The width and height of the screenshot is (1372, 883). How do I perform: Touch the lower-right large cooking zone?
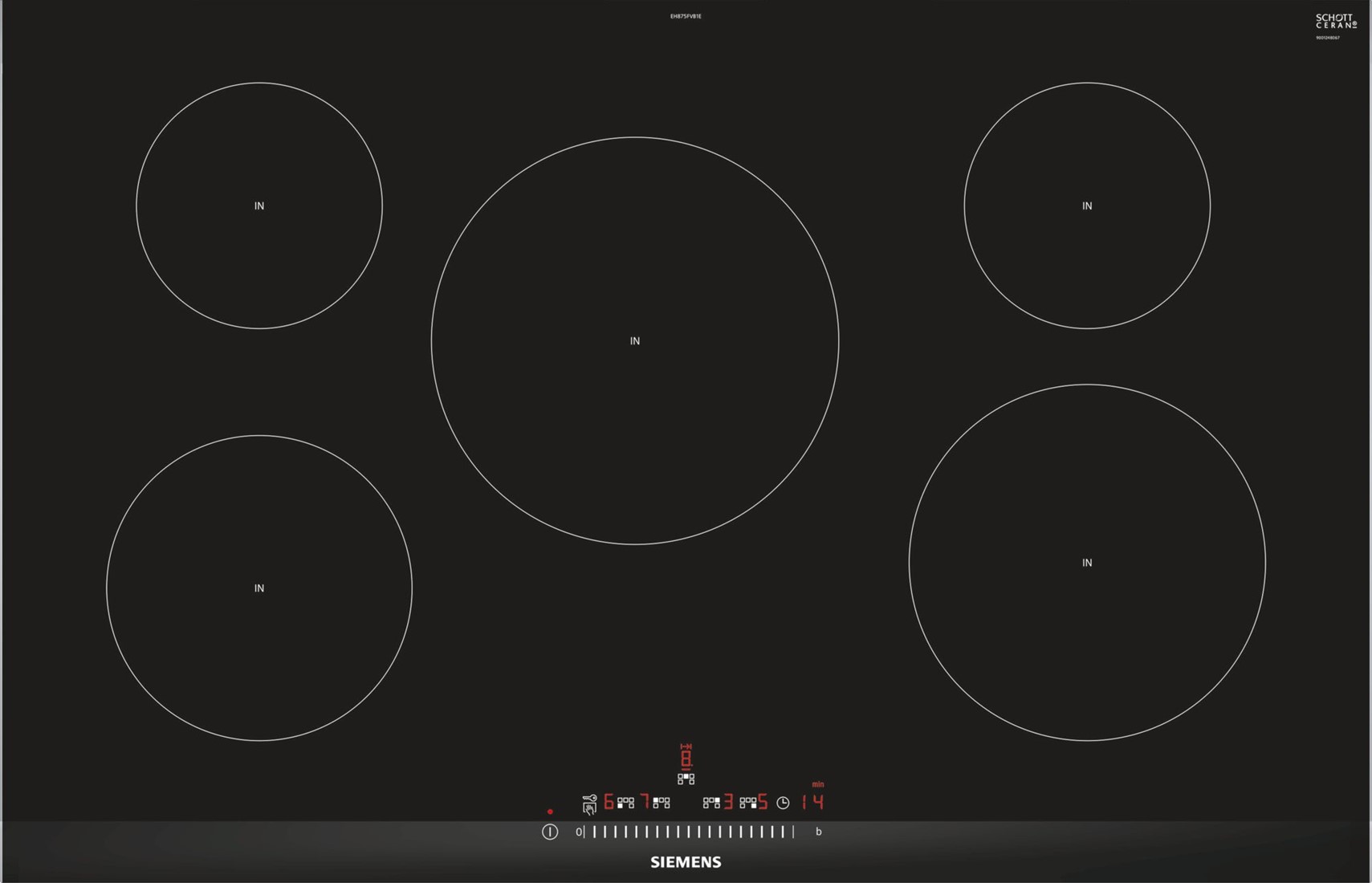(1087, 563)
